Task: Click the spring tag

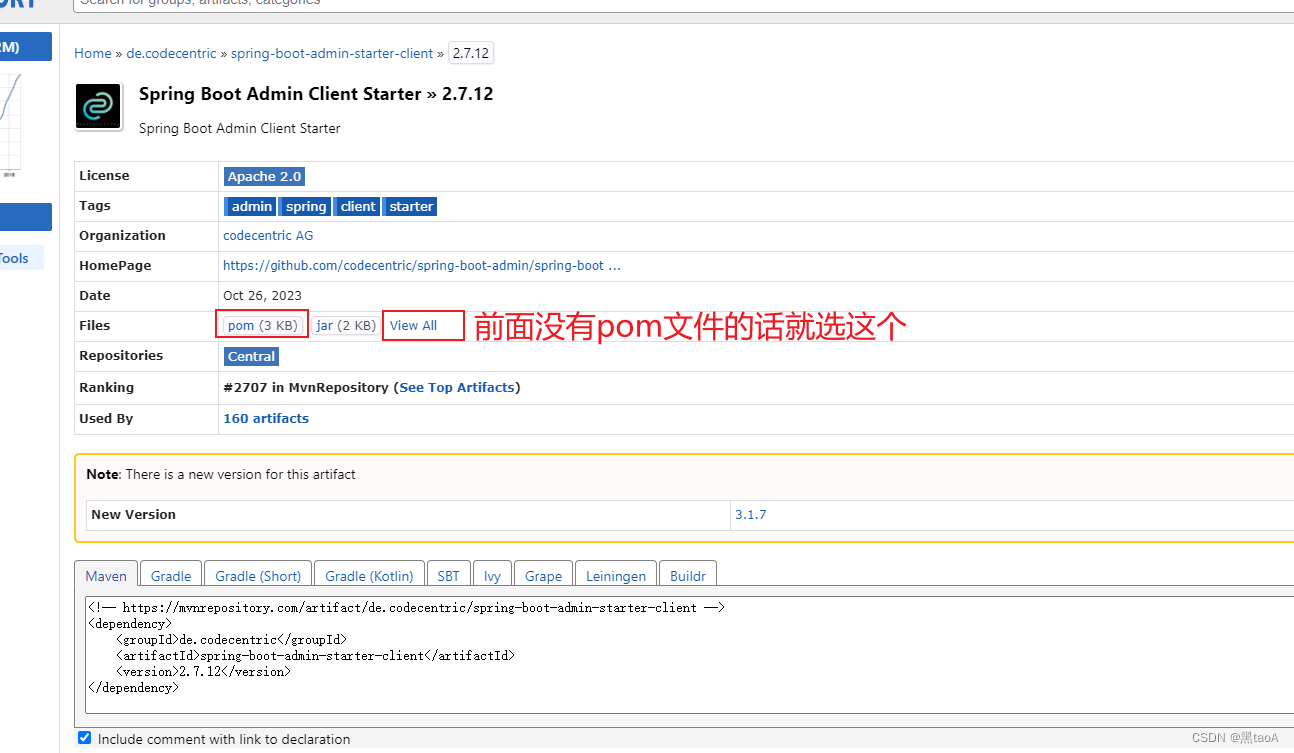Action: (x=305, y=206)
